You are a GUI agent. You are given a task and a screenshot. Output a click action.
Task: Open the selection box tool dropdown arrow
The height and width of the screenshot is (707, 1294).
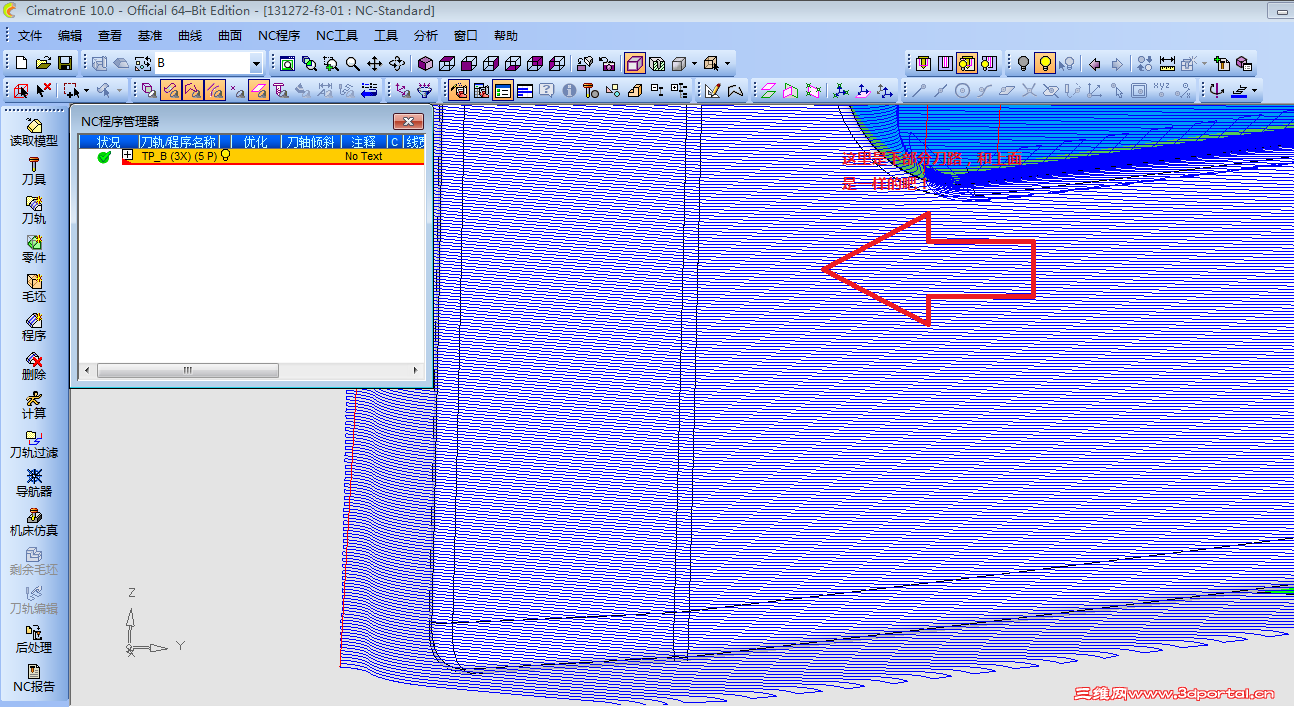tap(86, 90)
